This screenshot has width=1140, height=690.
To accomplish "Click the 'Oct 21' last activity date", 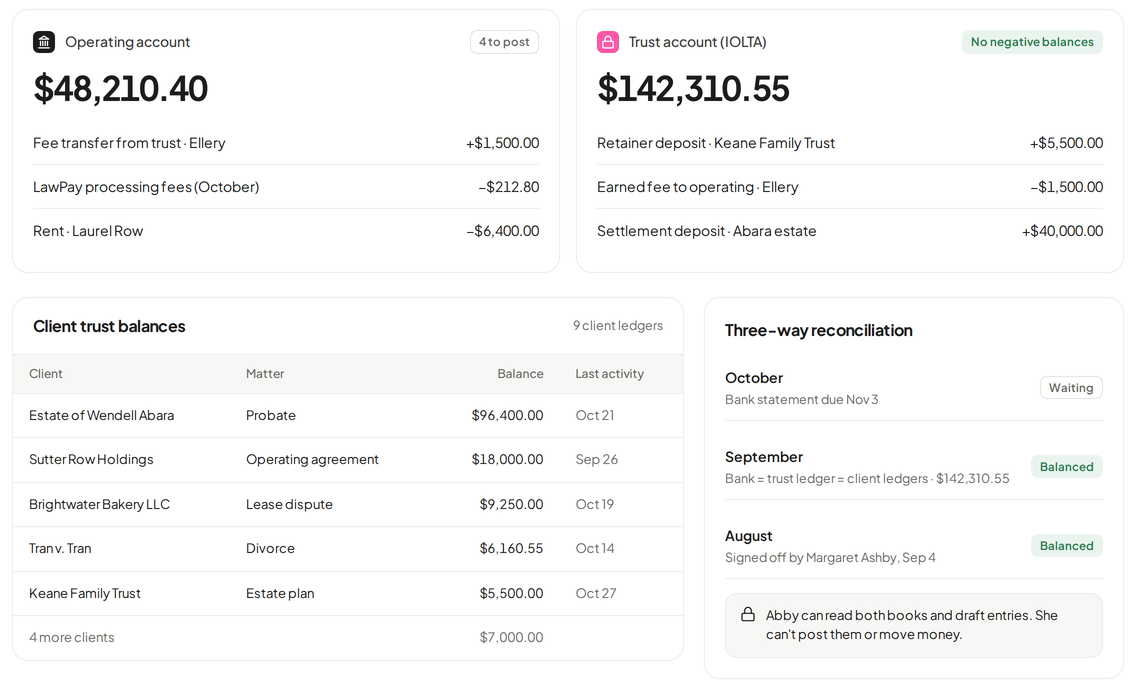I will click(595, 416).
